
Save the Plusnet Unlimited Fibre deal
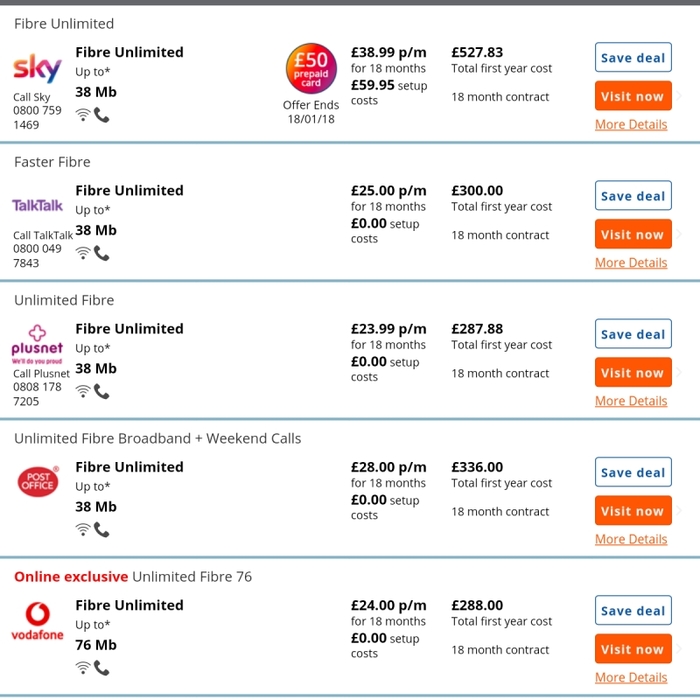(633, 334)
